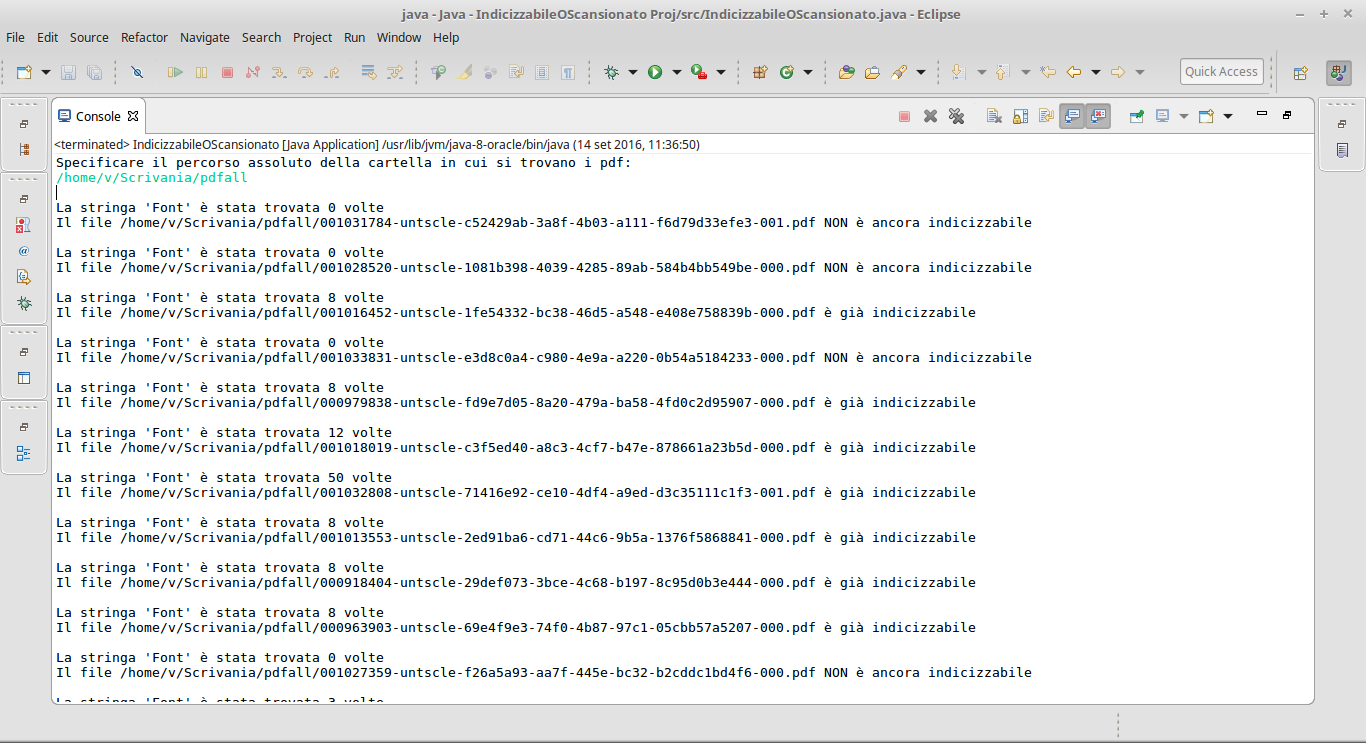Open the Navigate menu
The image size is (1366, 743).
(x=205, y=37)
